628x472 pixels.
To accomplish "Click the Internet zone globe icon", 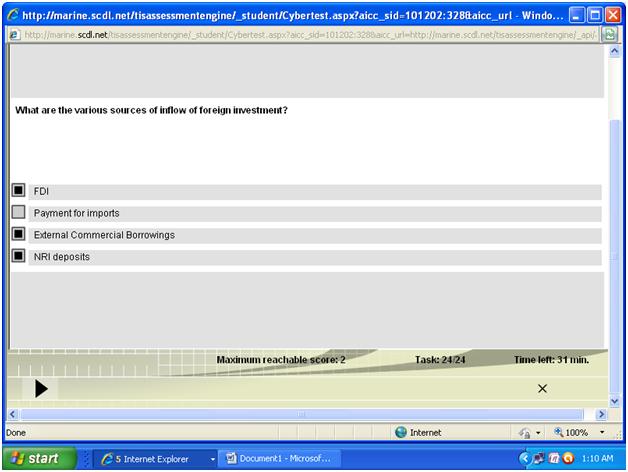I will pyautogui.click(x=401, y=432).
